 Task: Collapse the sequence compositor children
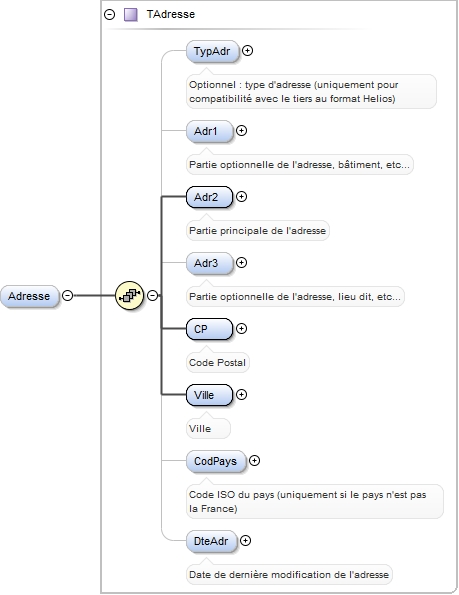(x=152, y=295)
